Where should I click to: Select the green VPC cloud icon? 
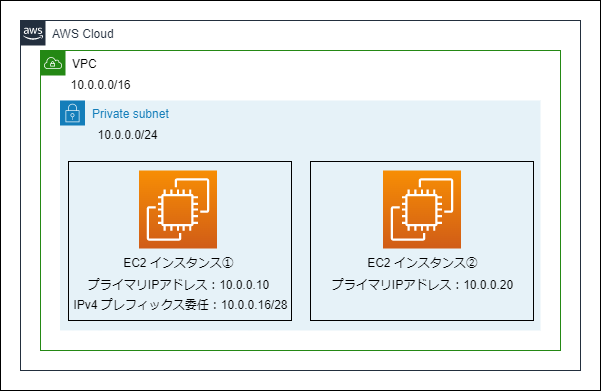click(x=53, y=63)
